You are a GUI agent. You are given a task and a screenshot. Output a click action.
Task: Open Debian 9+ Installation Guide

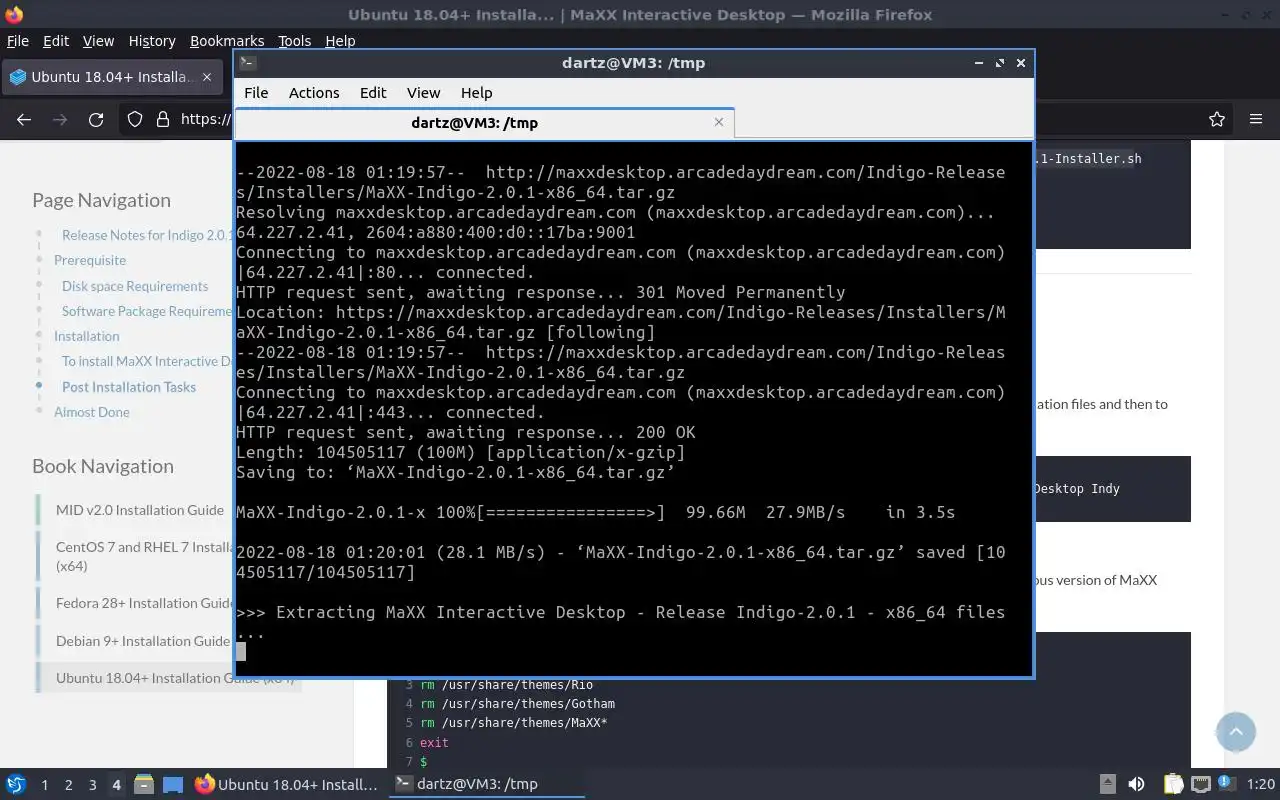tap(143, 641)
